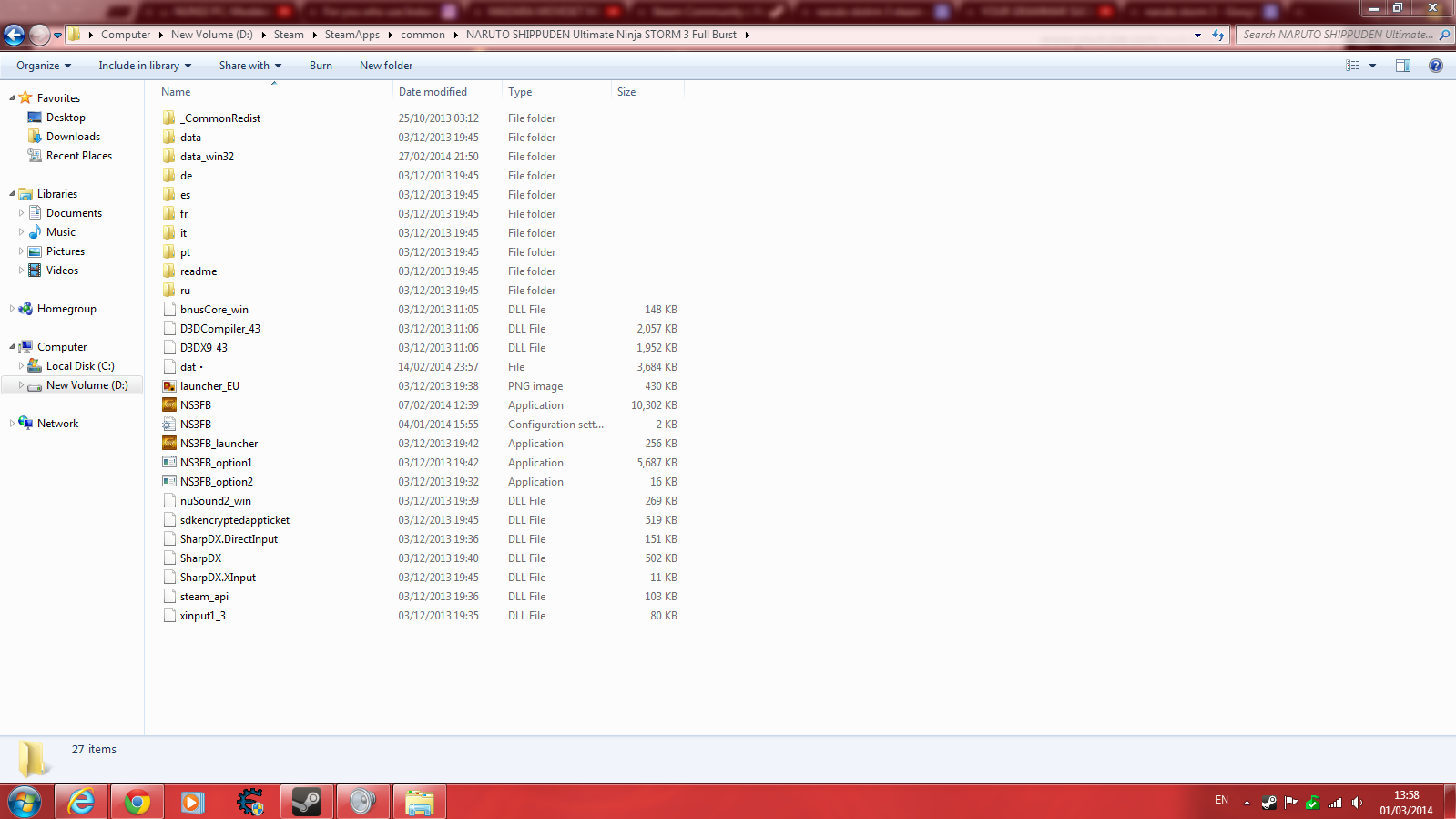This screenshot has height=819, width=1456.
Task: Open Steam from the taskbar
Action: click(x=307, y=802)
